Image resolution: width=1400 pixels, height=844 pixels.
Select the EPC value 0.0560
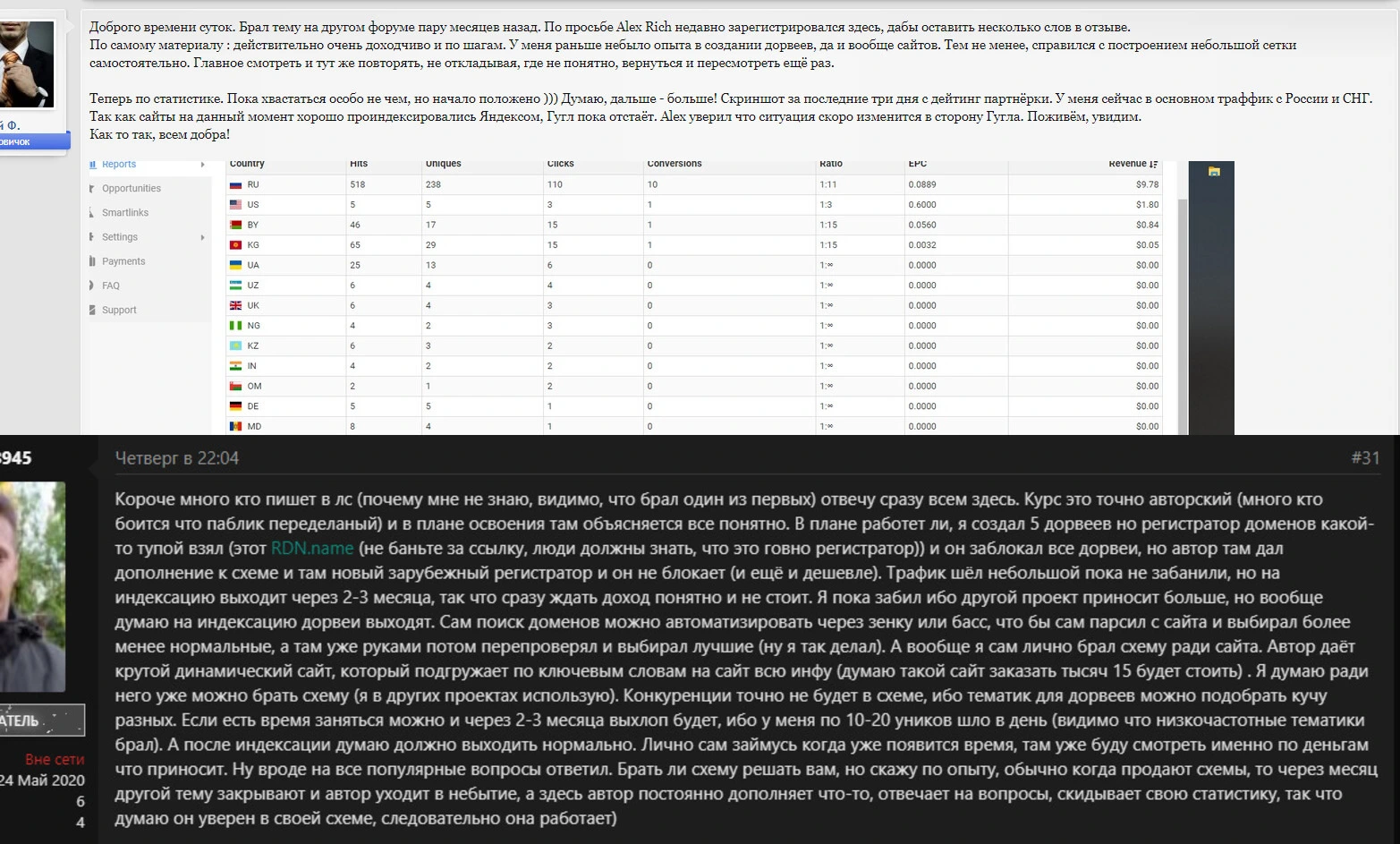pyautogui.click(x=922, y=225)
